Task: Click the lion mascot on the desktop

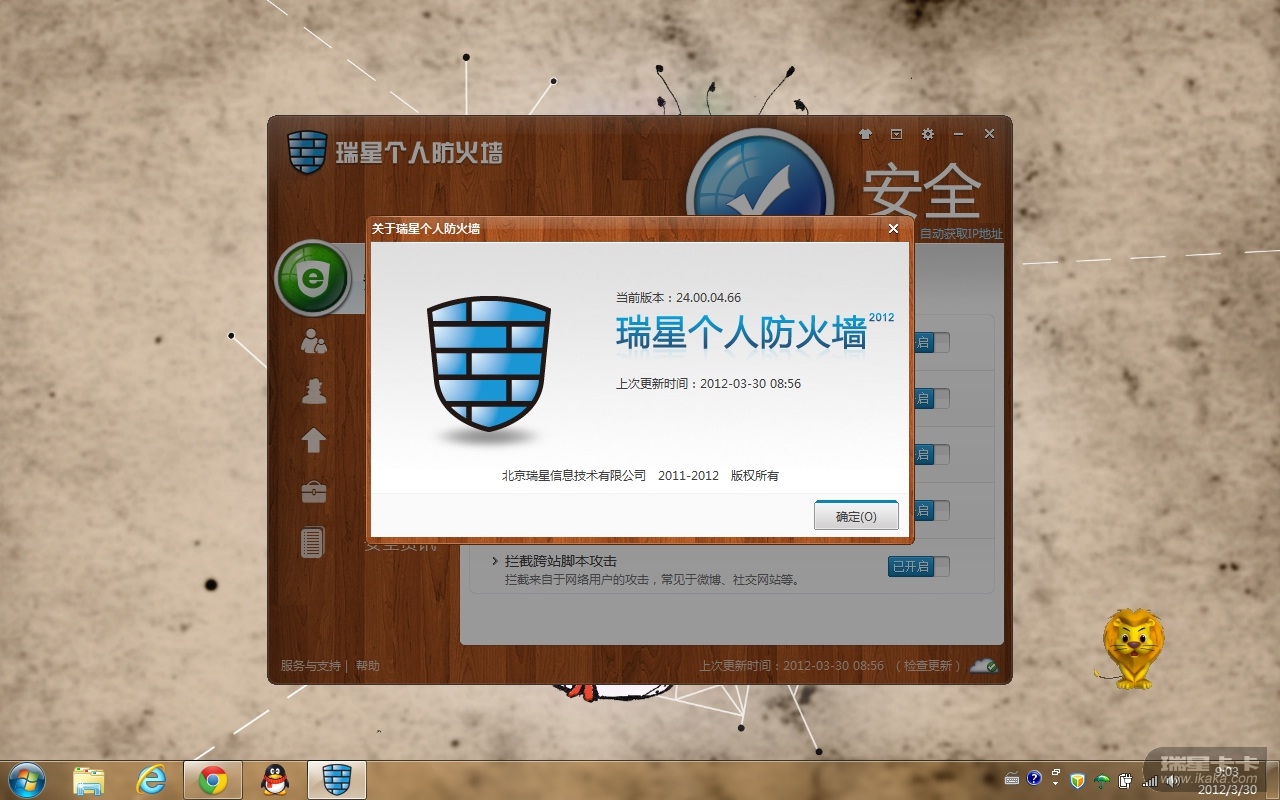Action: tap(1130, 648)
